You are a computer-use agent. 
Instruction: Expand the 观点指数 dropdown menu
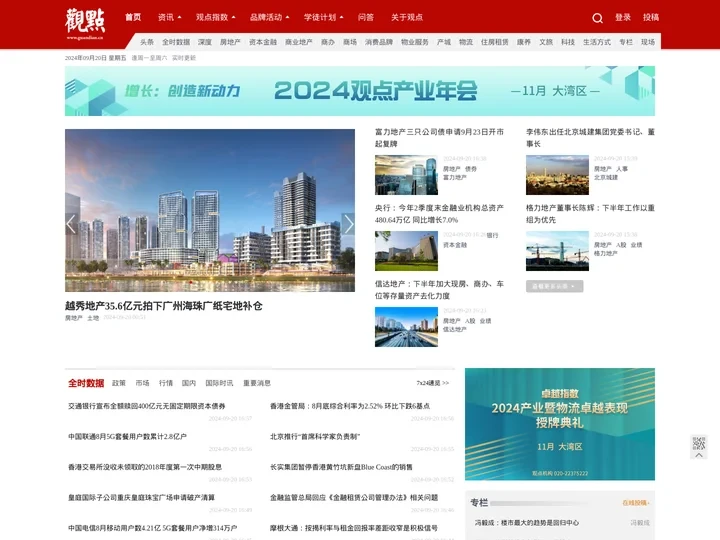[x=215, y=17]
